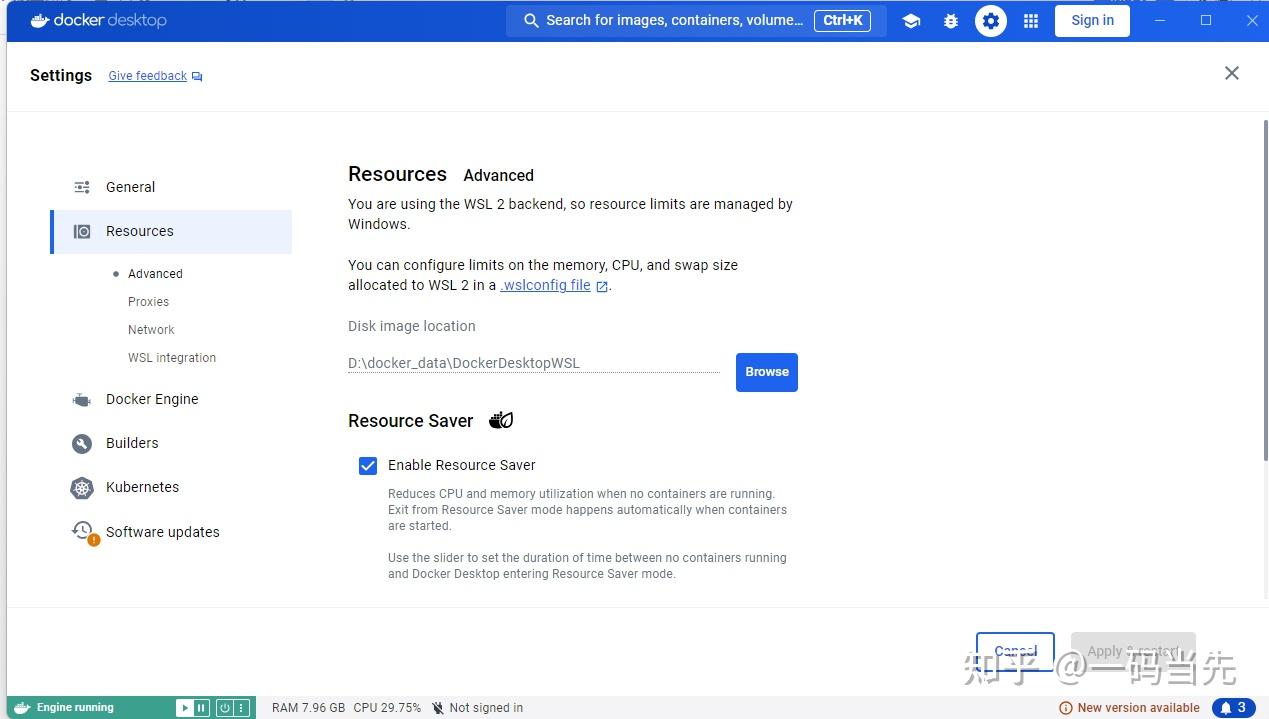This screenshot has width=1269, height=719.
Task: Click the Settings gear icon in header
Action: (991, 20)
